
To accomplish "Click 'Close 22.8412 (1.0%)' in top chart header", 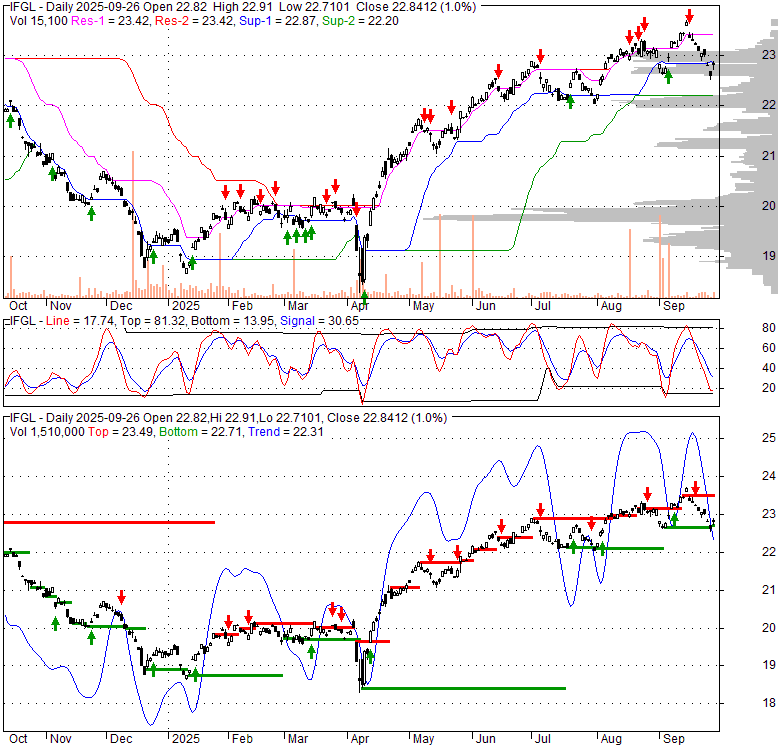I will (418, 7).
